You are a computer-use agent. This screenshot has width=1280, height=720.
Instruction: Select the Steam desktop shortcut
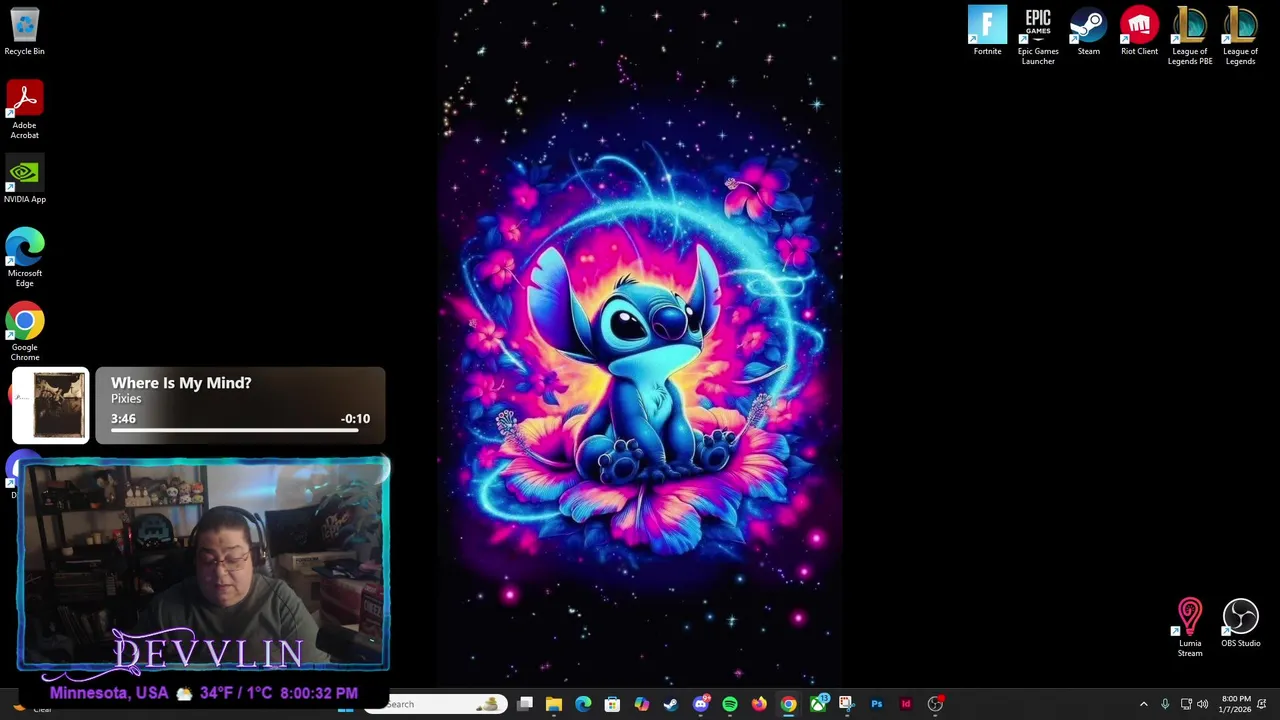click(x=1088, y=31)
